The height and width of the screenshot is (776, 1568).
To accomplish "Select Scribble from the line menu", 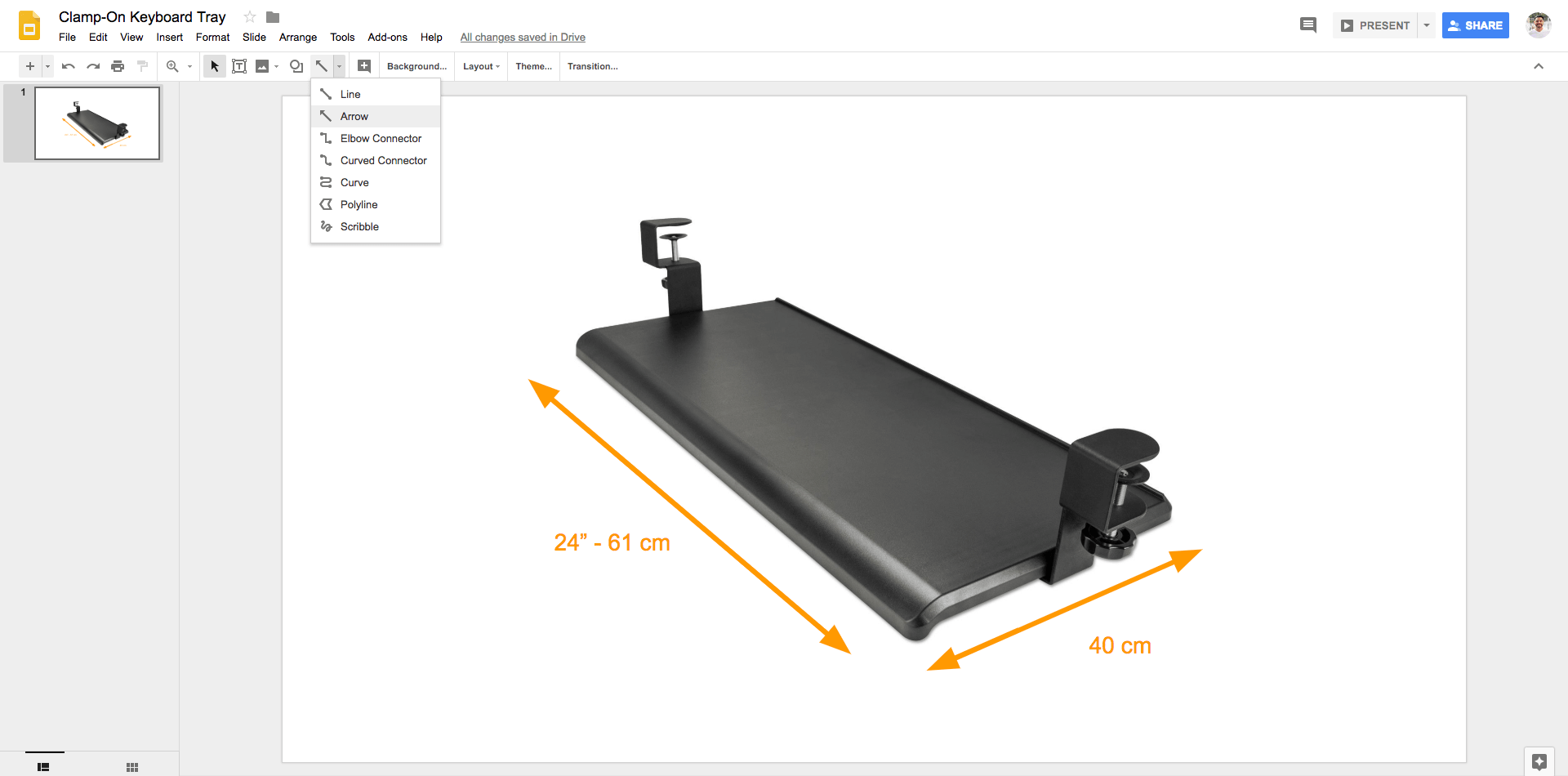I will [x=359, y=226].
